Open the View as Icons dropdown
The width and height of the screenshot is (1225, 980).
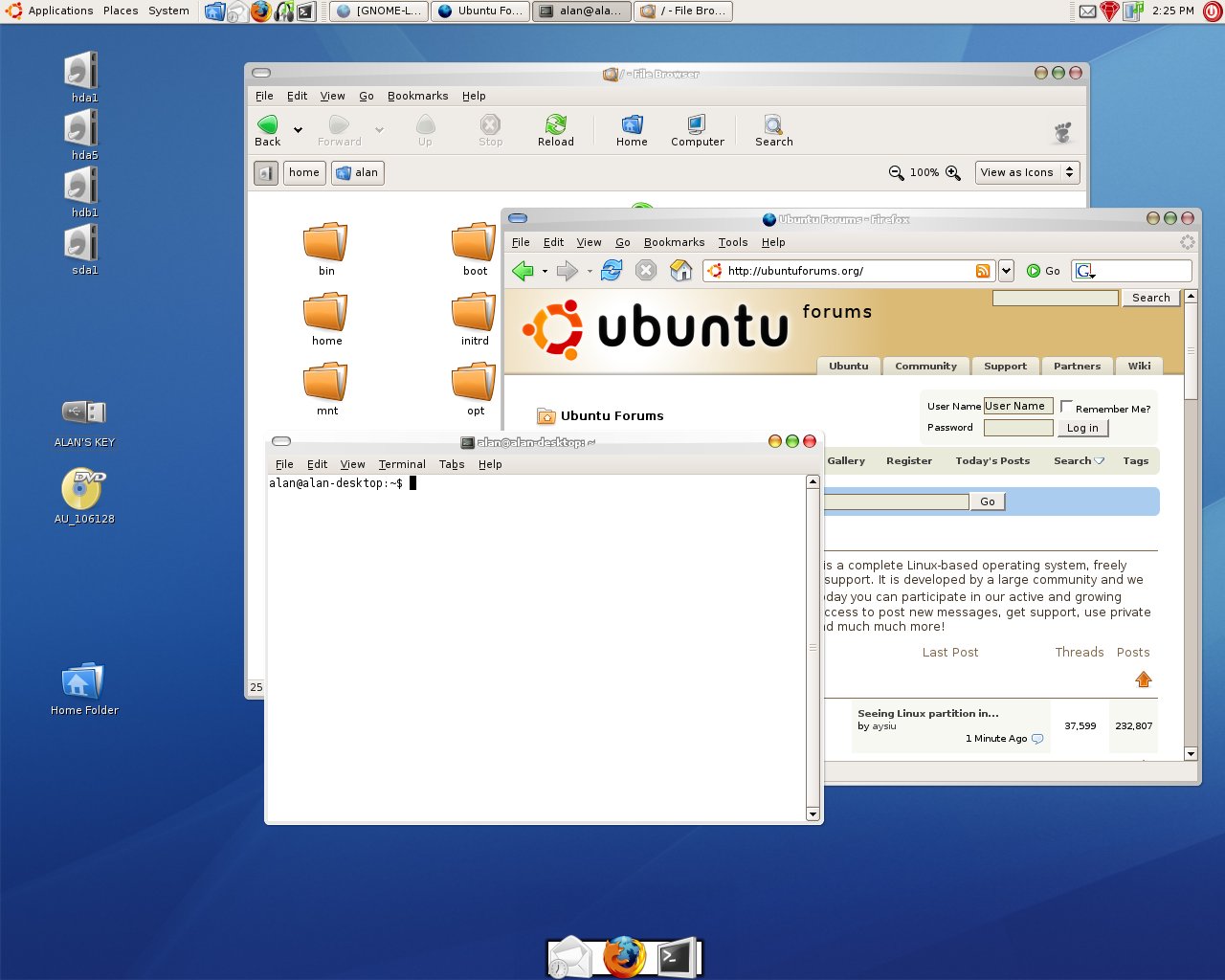pyautogui.click(x=1028, y=172)
